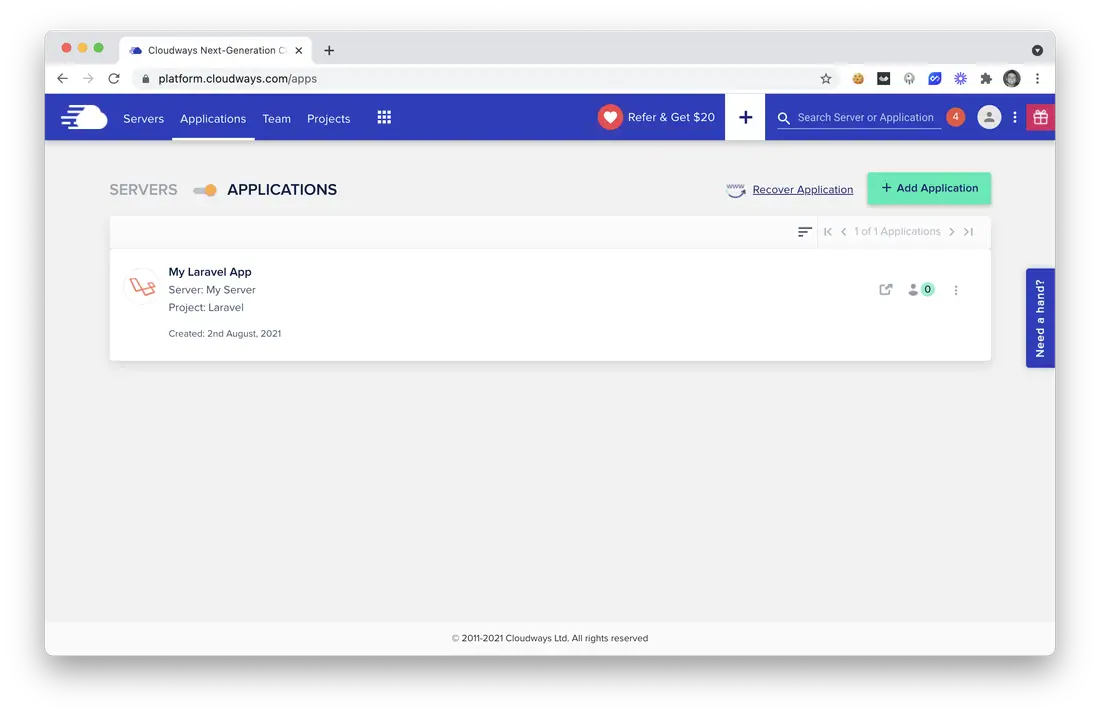The image size is (1100, 715).
Task: Go to next page of applications
Action: coord(951,232)
